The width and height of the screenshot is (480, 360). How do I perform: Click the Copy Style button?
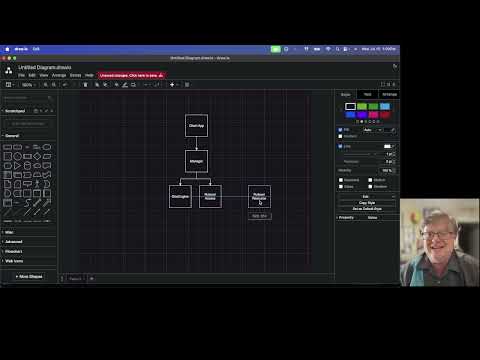367,203
